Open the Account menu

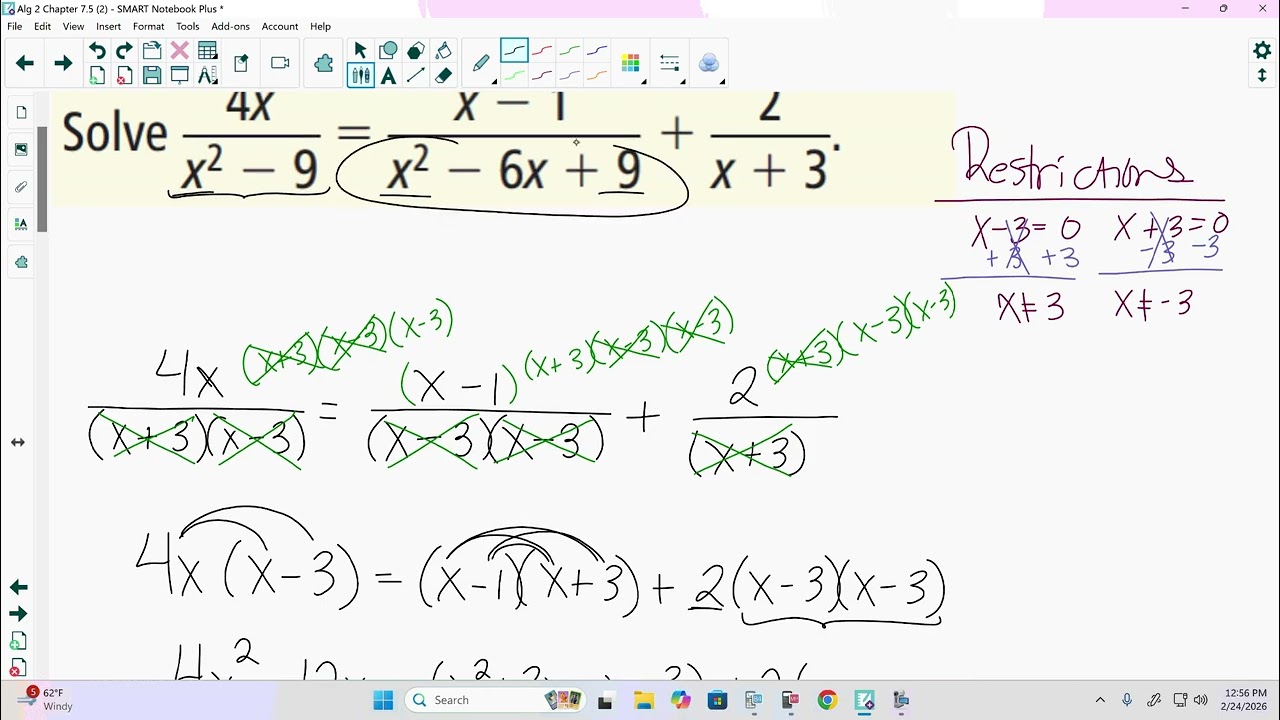(x=280, y=27)
